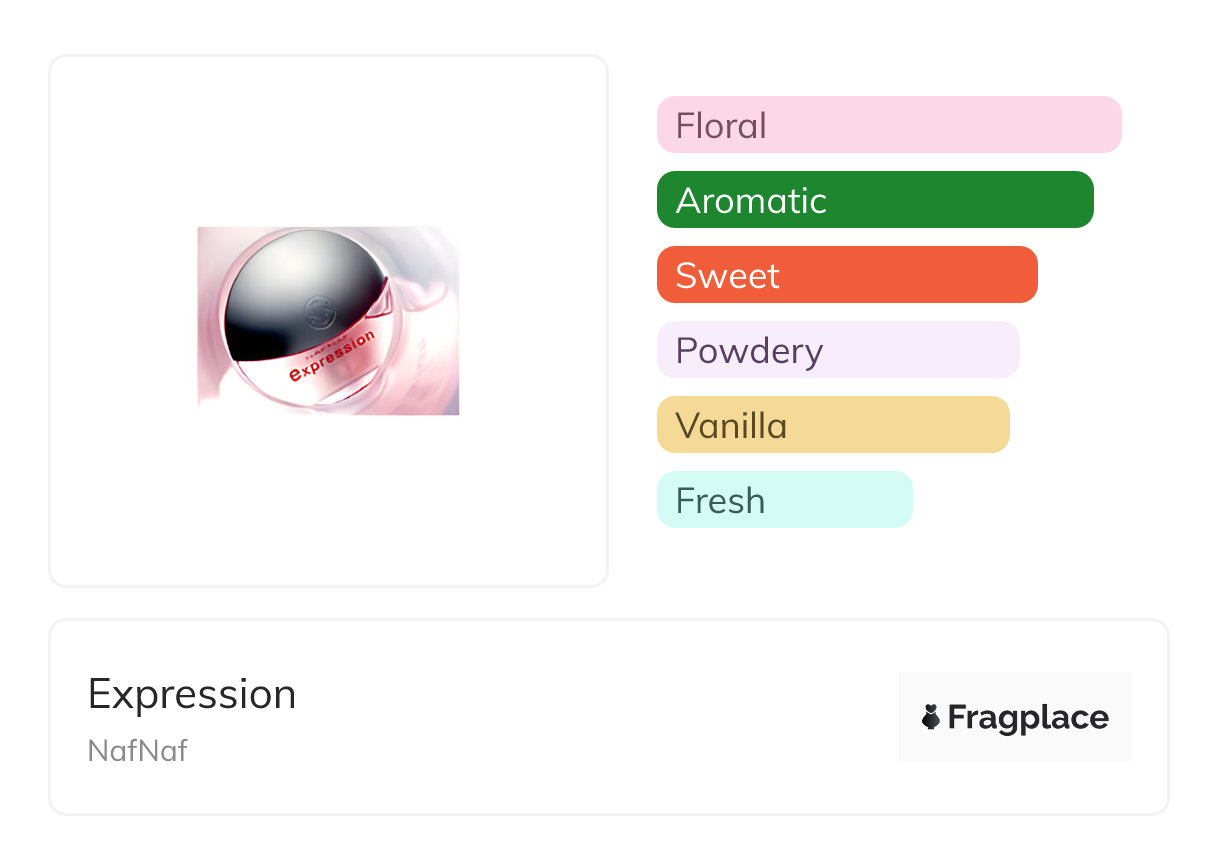Click the Sweet text label

click(x=727, y=276)
